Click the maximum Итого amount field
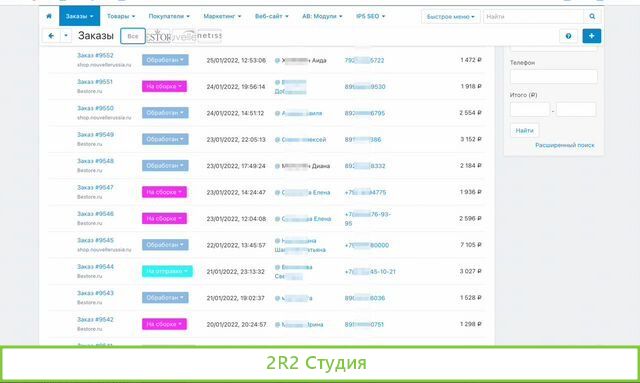640x383 pixels. [576, 109]
